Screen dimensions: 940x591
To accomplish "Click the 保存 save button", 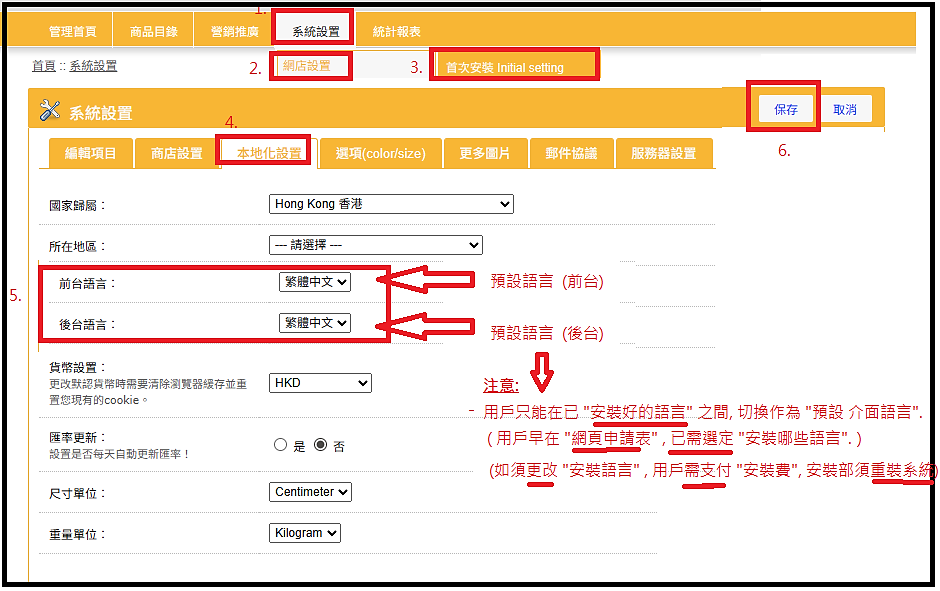I will (785, 110).
